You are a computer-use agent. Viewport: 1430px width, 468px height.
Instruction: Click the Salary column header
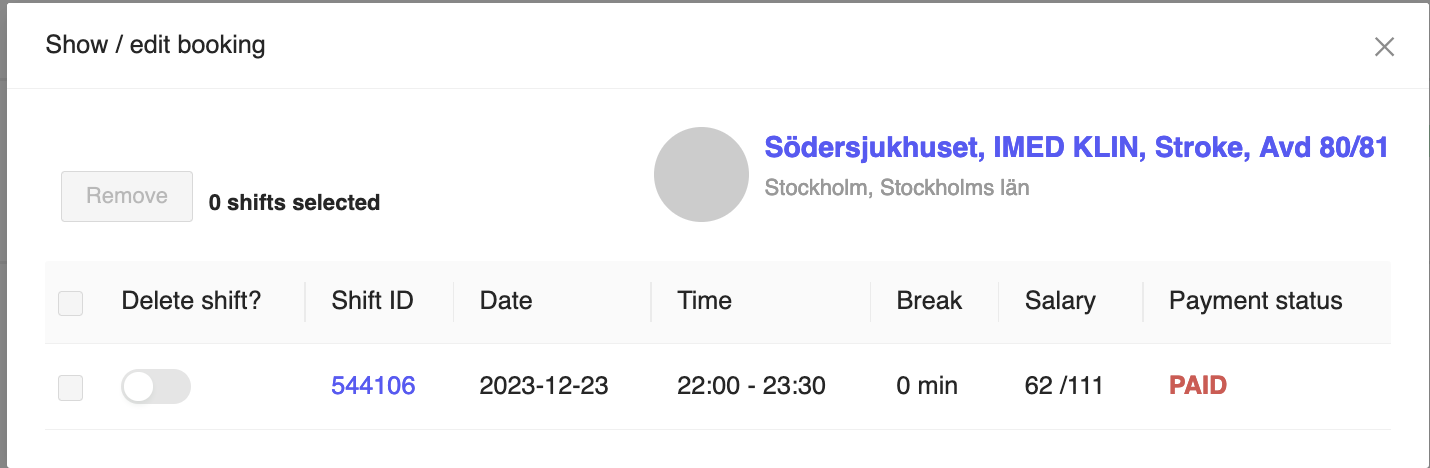pyautogui.click(x=1060, y=301)
